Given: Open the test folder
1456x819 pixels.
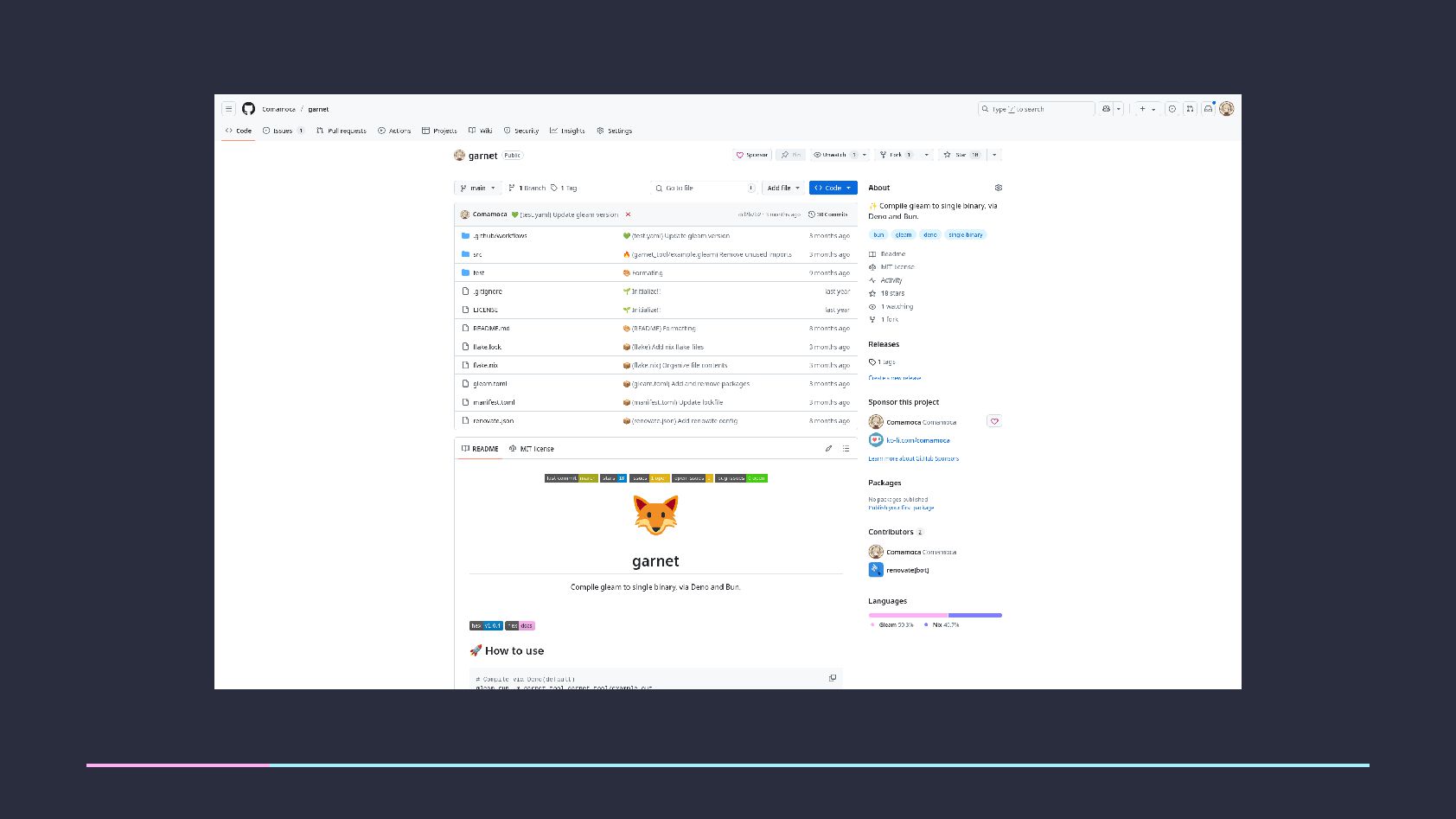Looking at the screenshot, I should (x=478, y=272).
